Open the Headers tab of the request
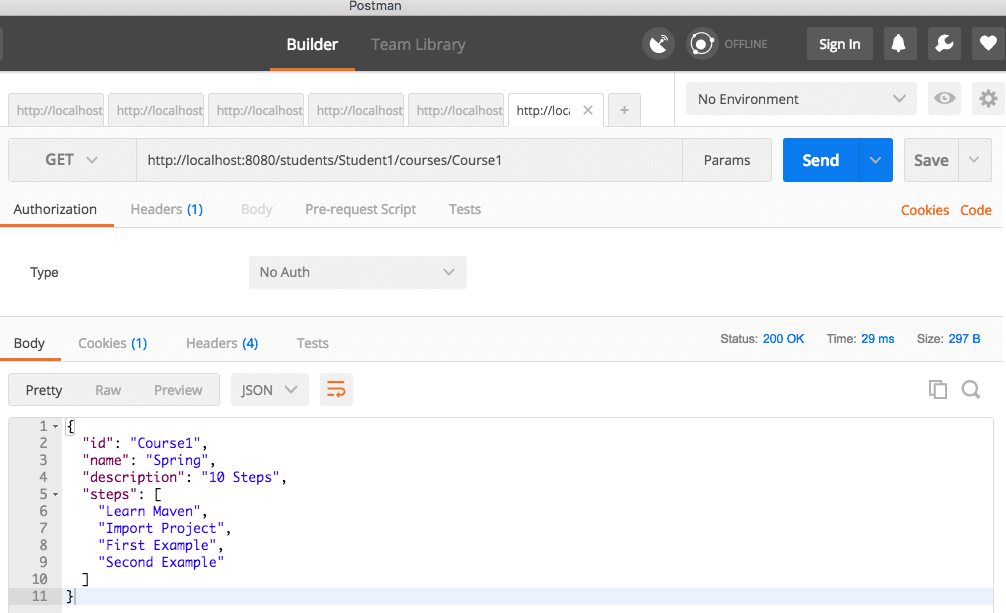1006x613 pixels. 166,209
